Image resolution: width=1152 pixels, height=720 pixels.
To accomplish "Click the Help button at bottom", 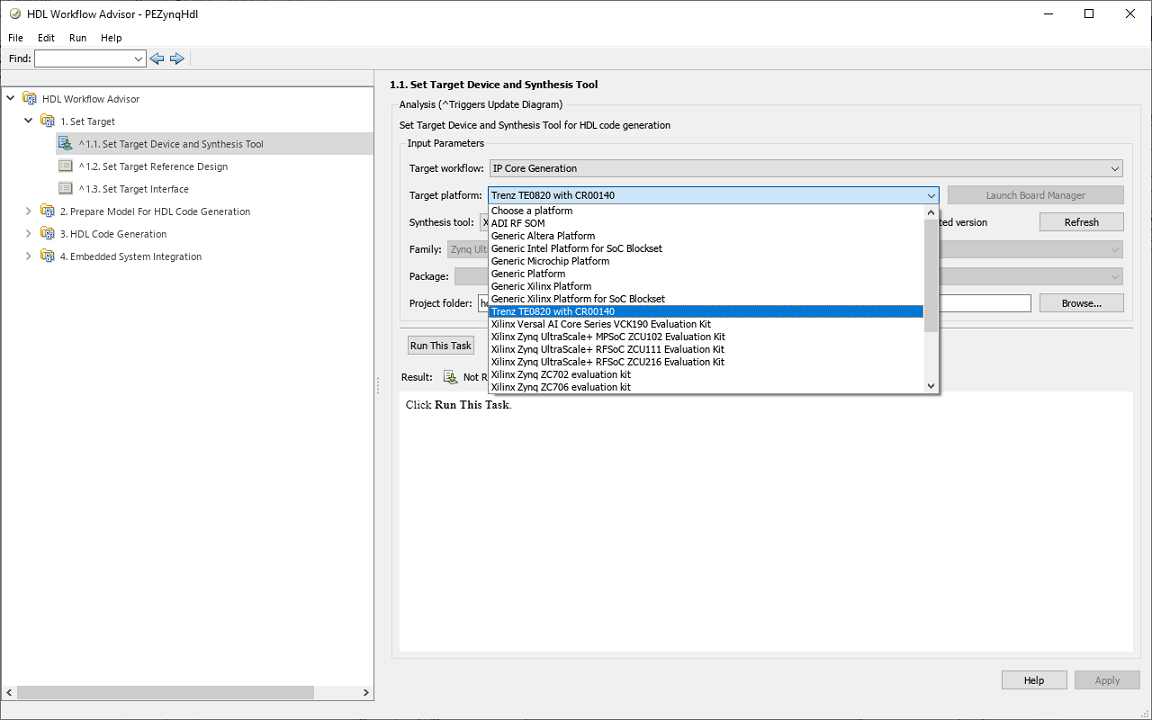I will (1034, 680).
